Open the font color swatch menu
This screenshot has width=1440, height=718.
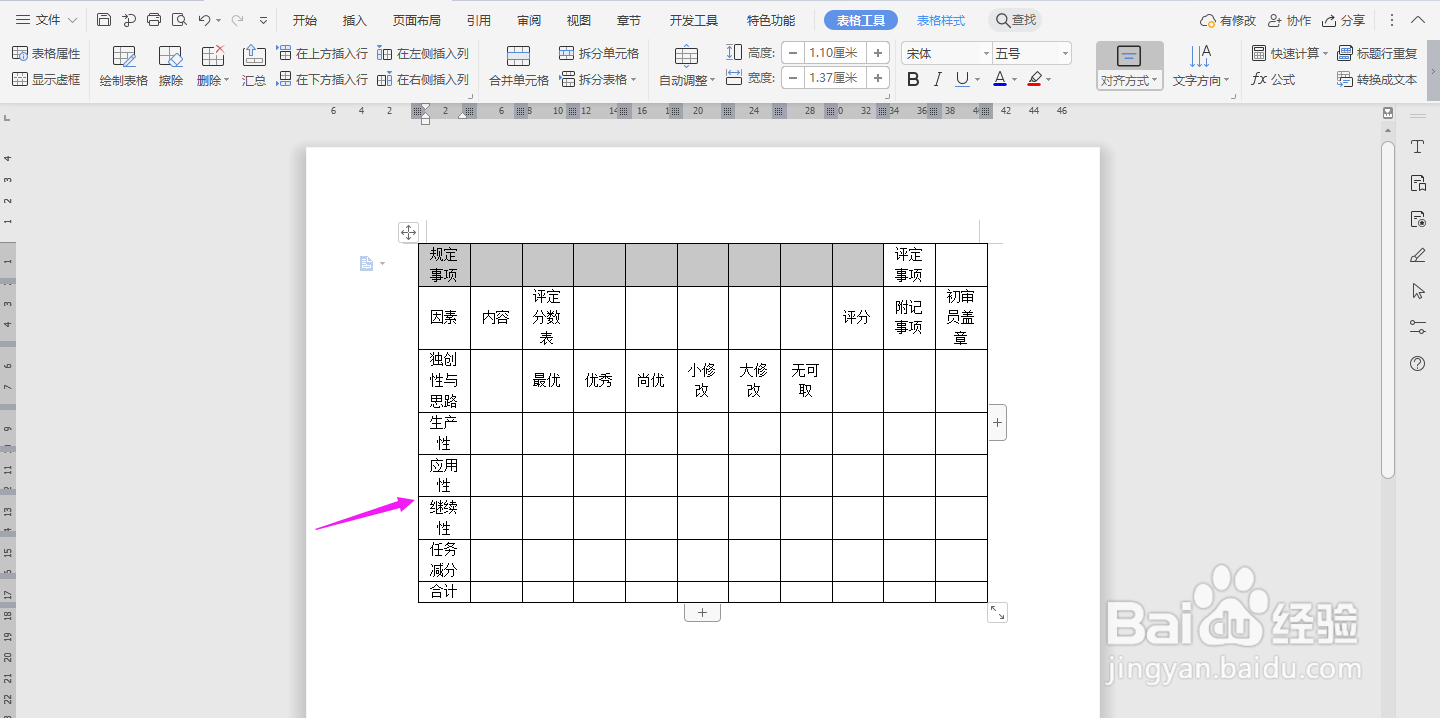coord(1012,79)
